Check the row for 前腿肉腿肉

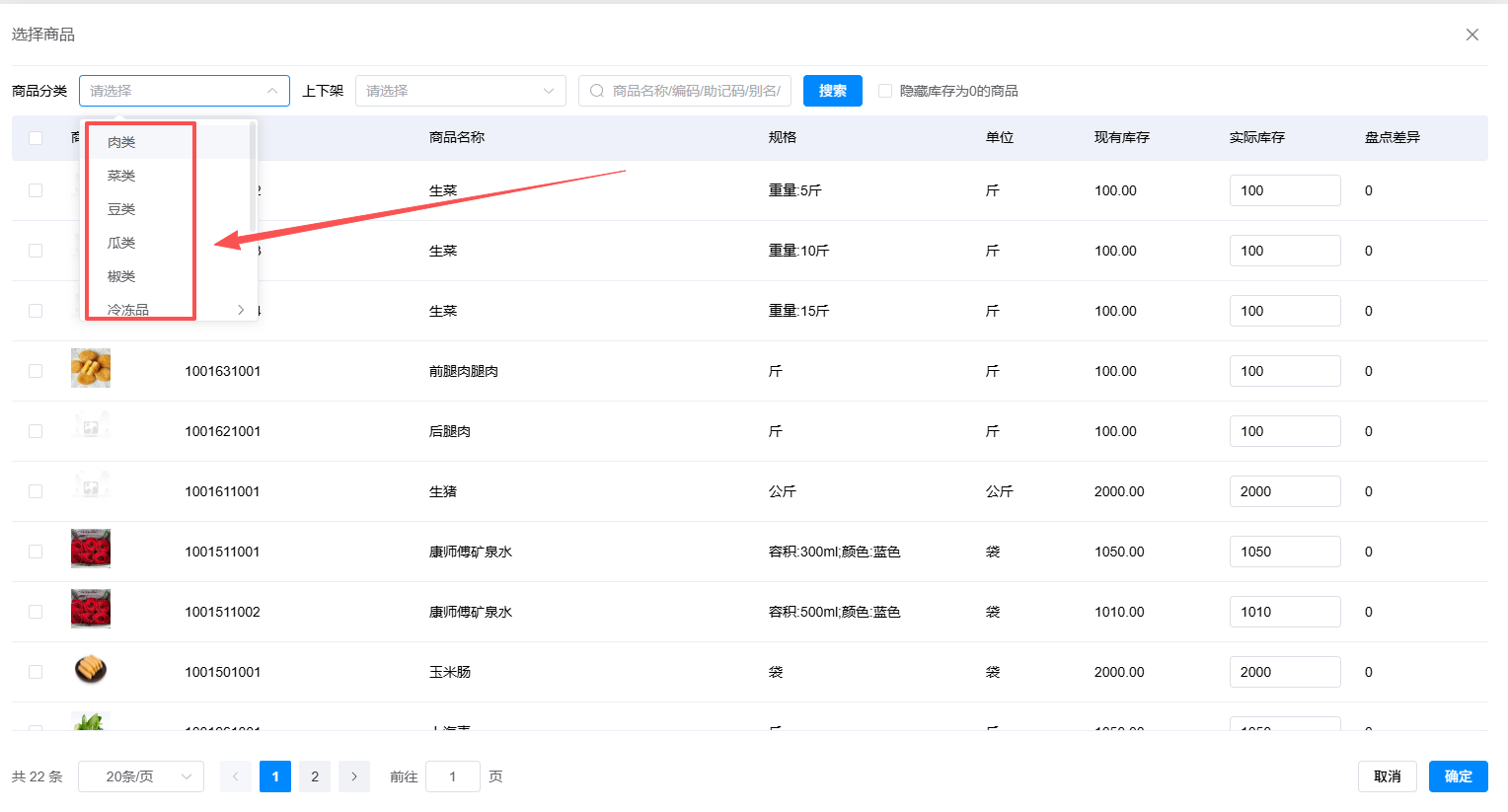(x=36, y=371)
